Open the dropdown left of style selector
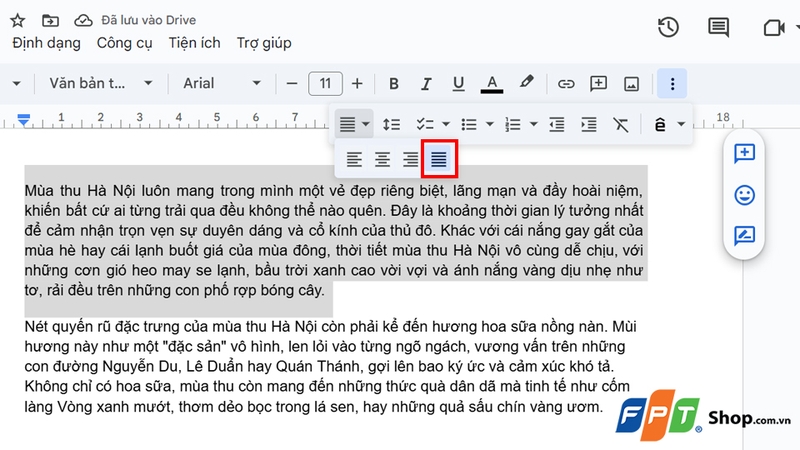 pyautogui.click(x=16, y=83)
